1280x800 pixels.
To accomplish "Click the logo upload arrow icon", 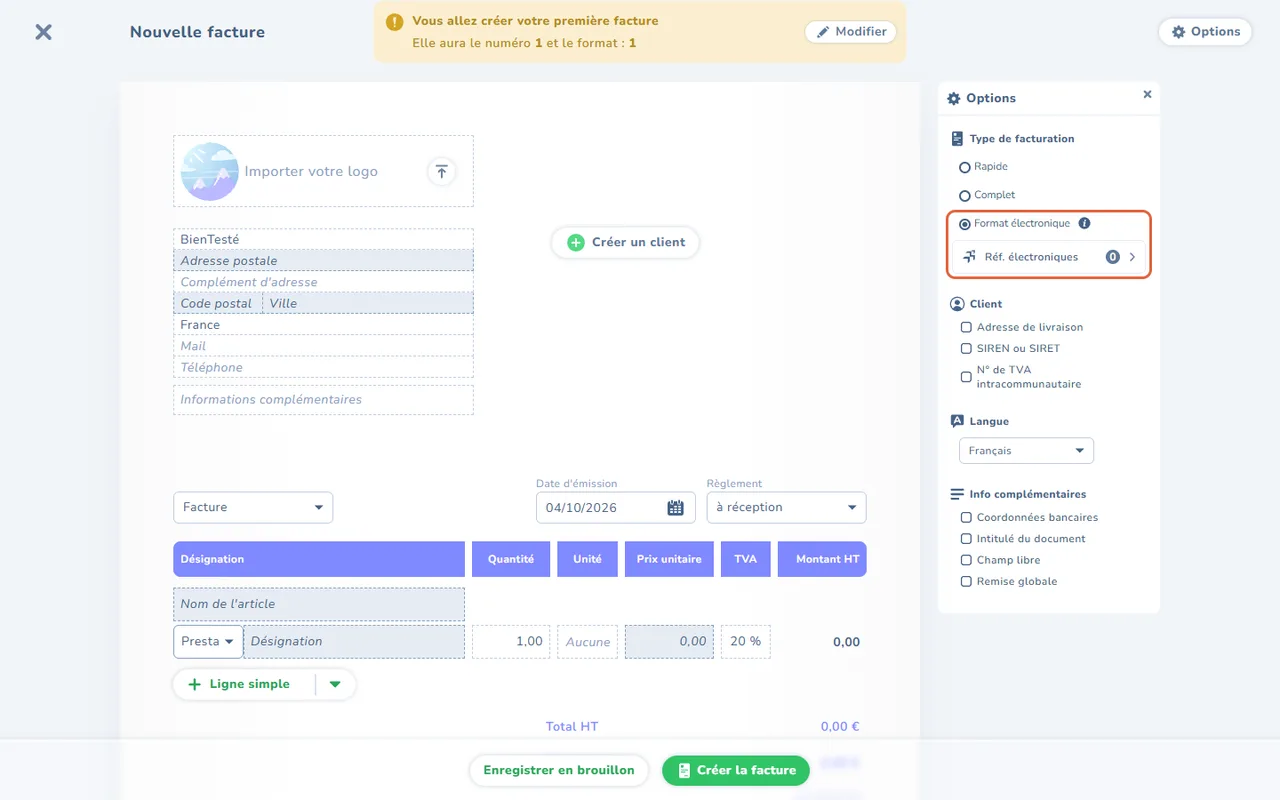I will click(x=442, y=171).
